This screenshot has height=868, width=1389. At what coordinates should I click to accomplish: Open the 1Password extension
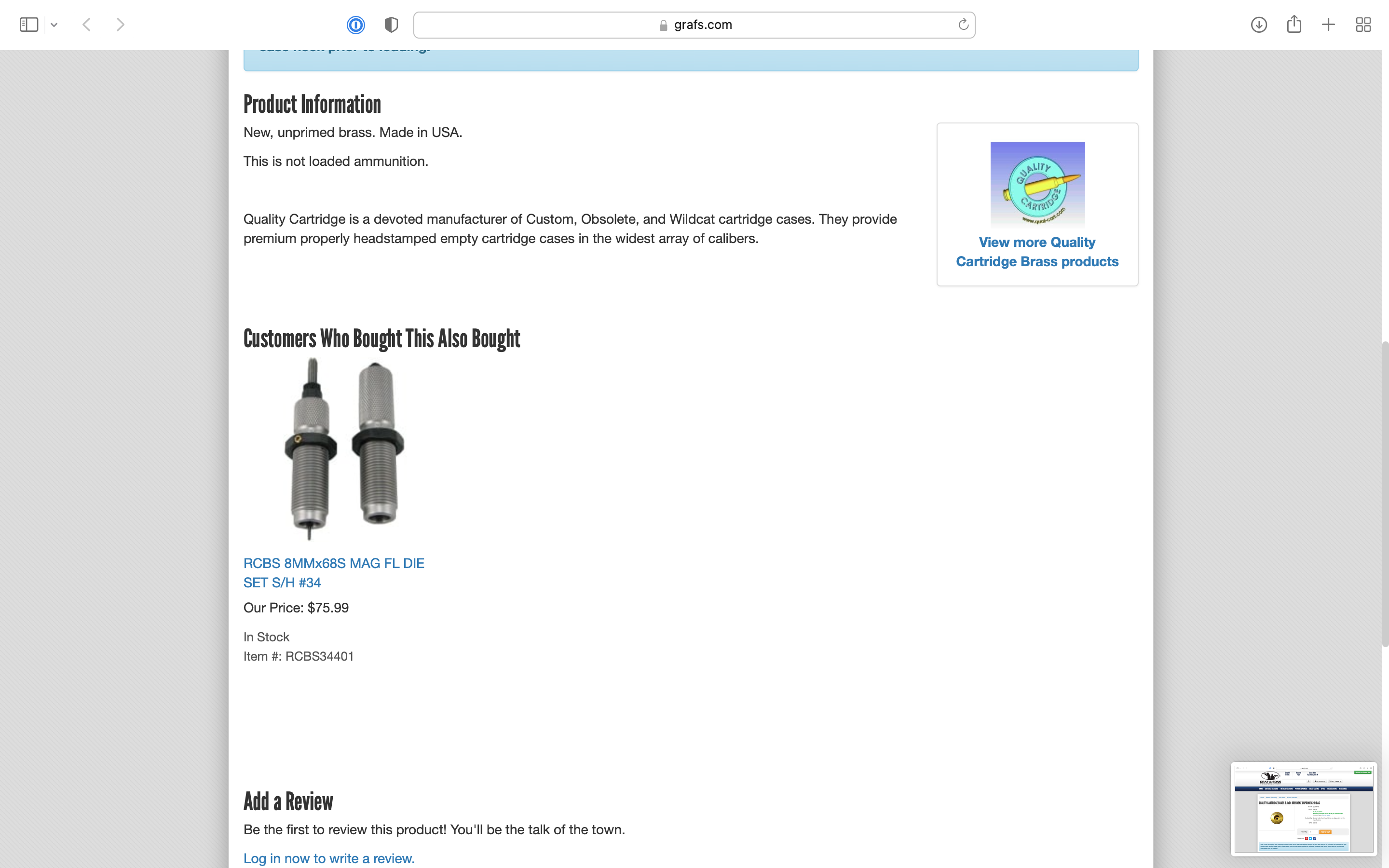pyautogui.click(x=356, y=25)
